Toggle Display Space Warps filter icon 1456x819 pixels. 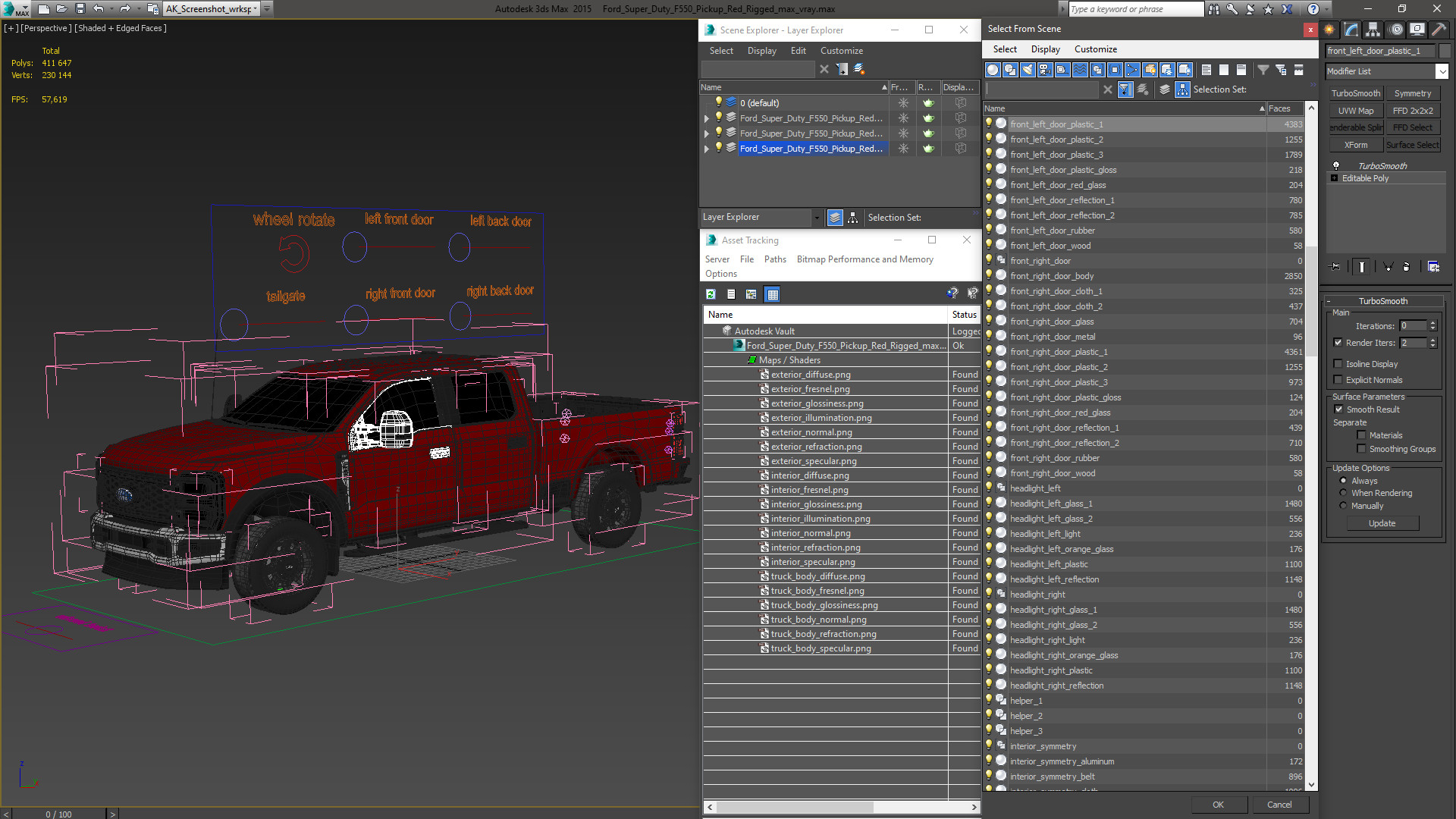[1080, 70]
